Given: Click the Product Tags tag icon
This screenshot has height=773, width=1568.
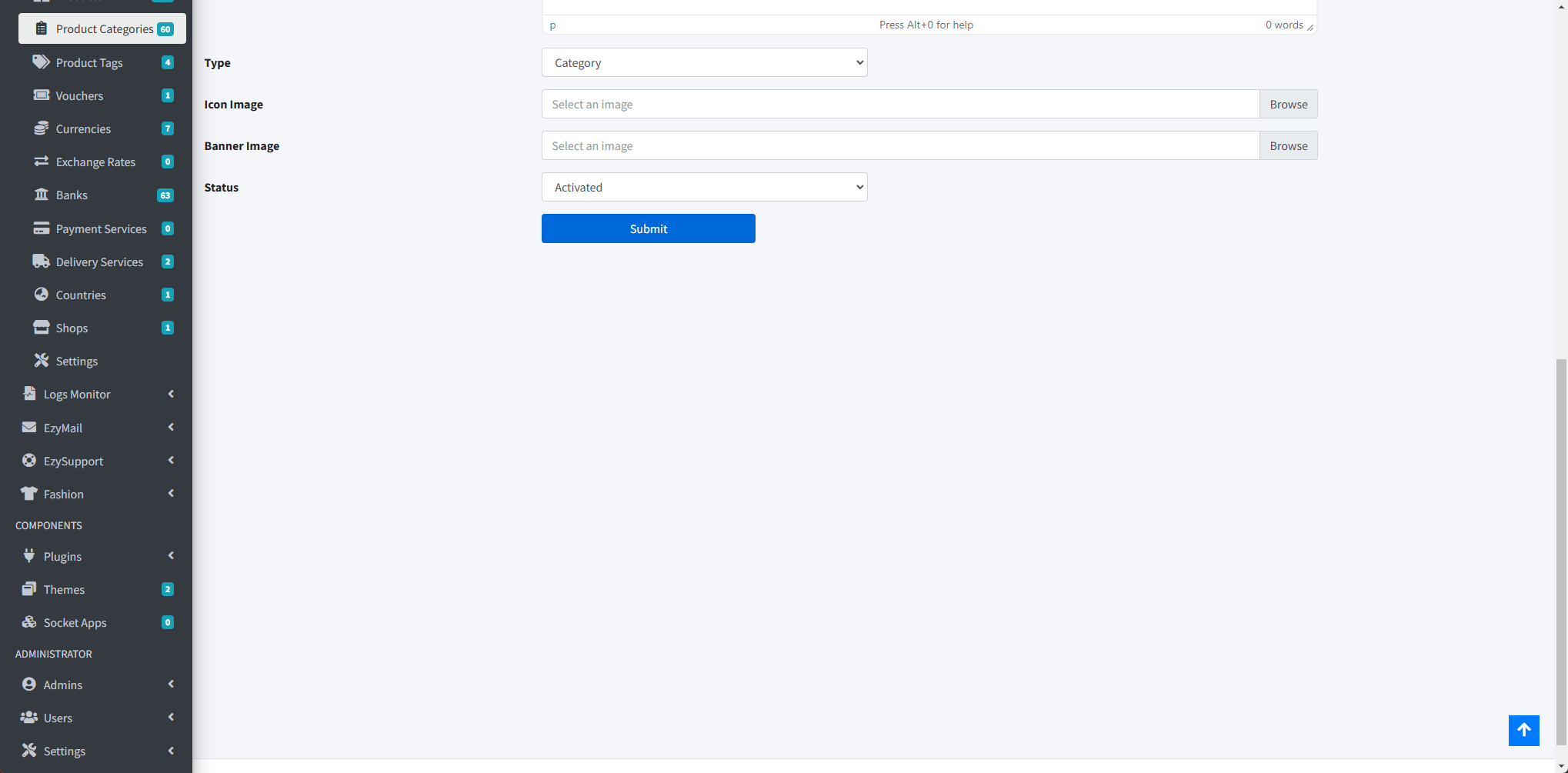Looking at the screenshot, I should pyautogui.click(x=41, y=62).
